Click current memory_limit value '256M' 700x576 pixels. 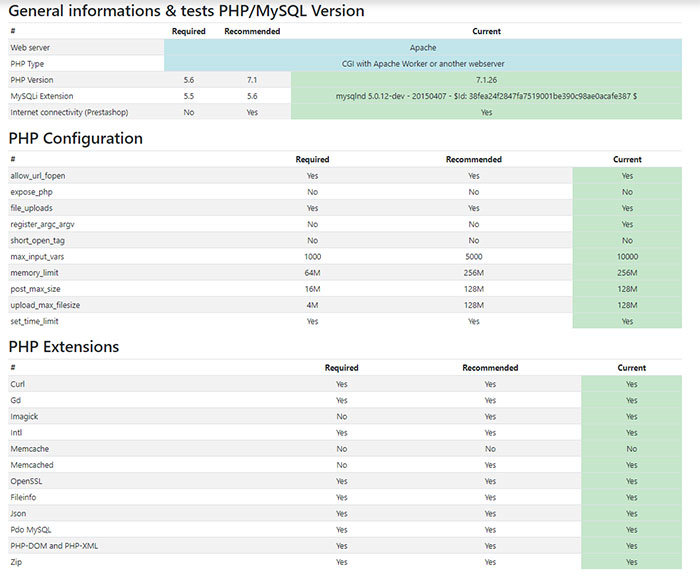627,273
